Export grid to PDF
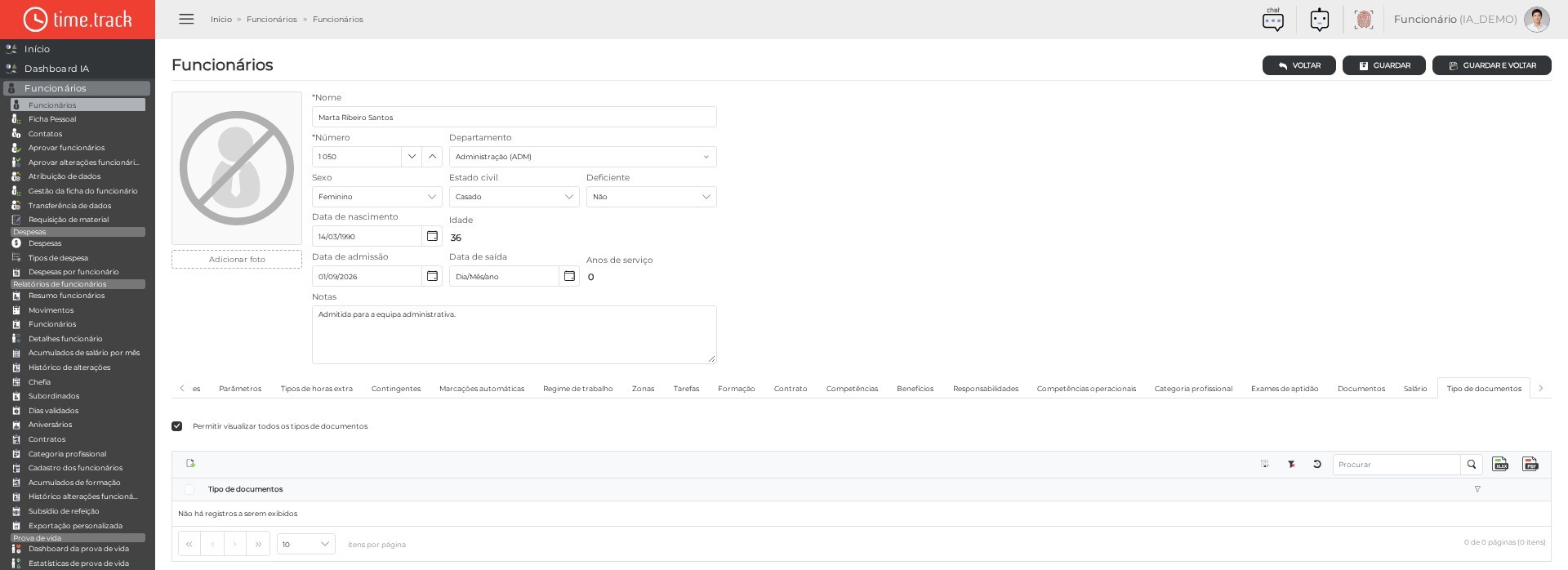The image size is (1568, 570). pyautogui.click(x=1530, y=464)
